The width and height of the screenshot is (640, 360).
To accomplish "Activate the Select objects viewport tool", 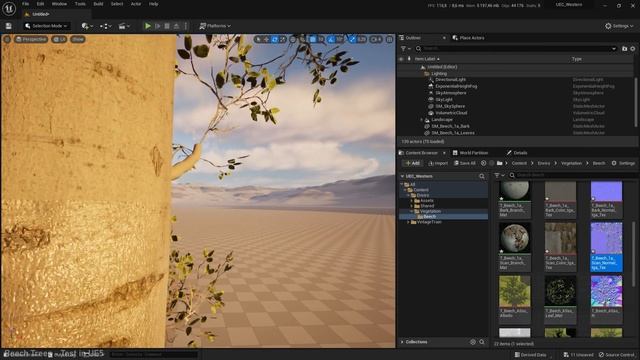I will [x=258, y=40].
